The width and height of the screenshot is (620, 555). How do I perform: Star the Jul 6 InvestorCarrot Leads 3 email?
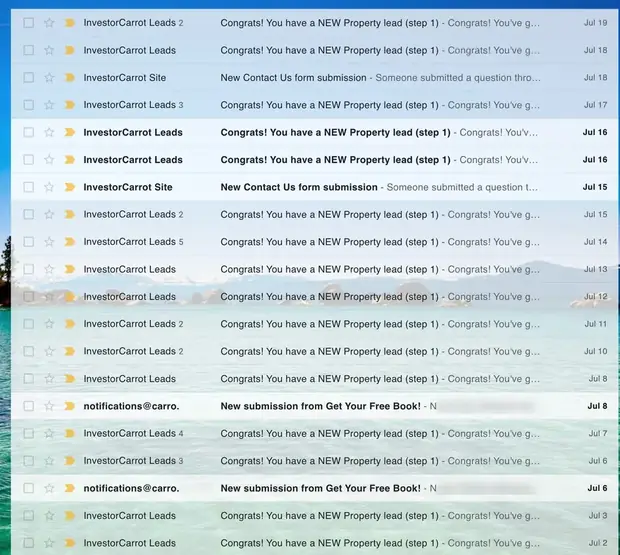pos(49,461)
